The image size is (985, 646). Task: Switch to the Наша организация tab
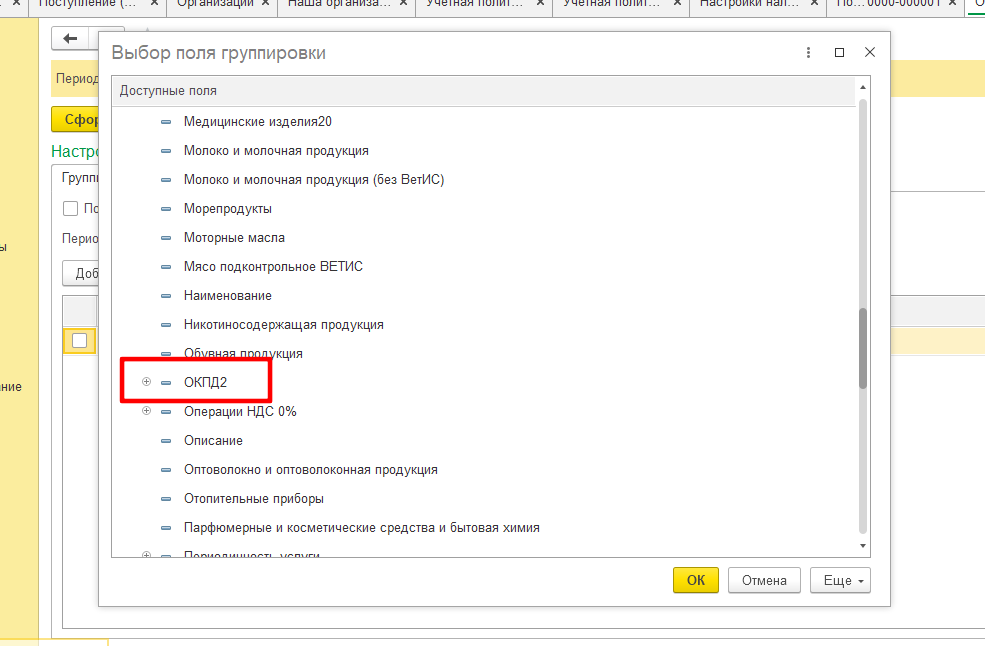coord(340,5)
